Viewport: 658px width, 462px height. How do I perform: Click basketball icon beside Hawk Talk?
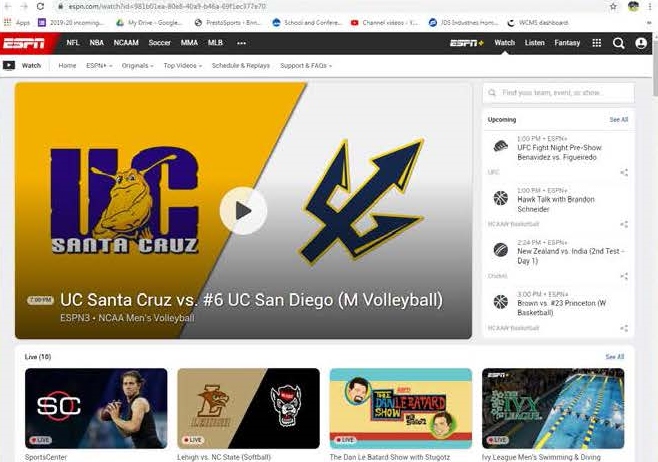(500, 198)
